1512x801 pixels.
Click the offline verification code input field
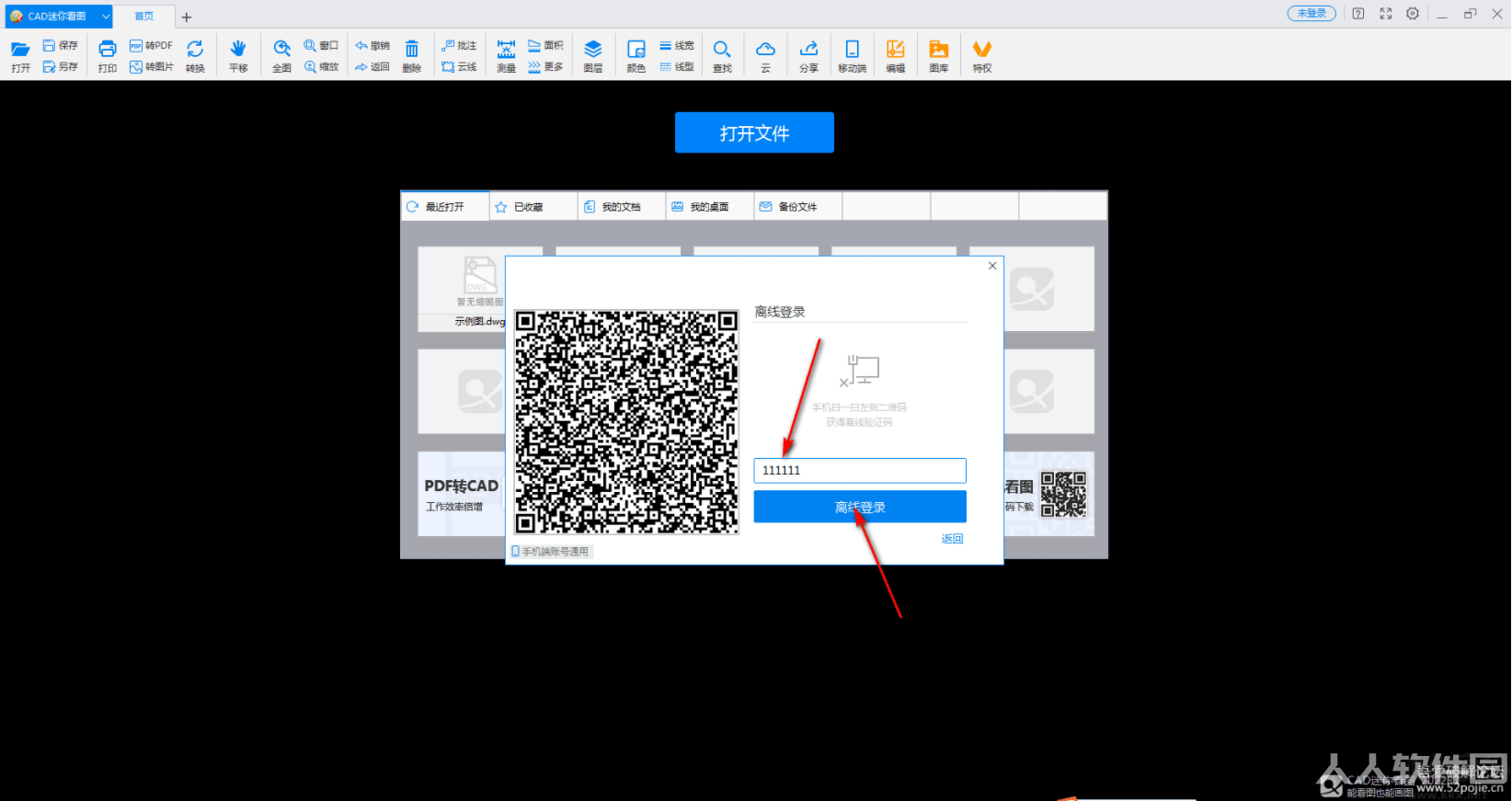pyautogui.click(x=860, y=470)
